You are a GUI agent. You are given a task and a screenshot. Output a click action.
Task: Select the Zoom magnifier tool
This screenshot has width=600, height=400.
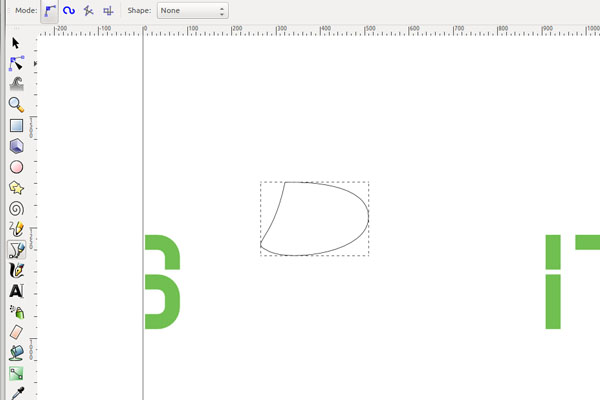(16, 104)
